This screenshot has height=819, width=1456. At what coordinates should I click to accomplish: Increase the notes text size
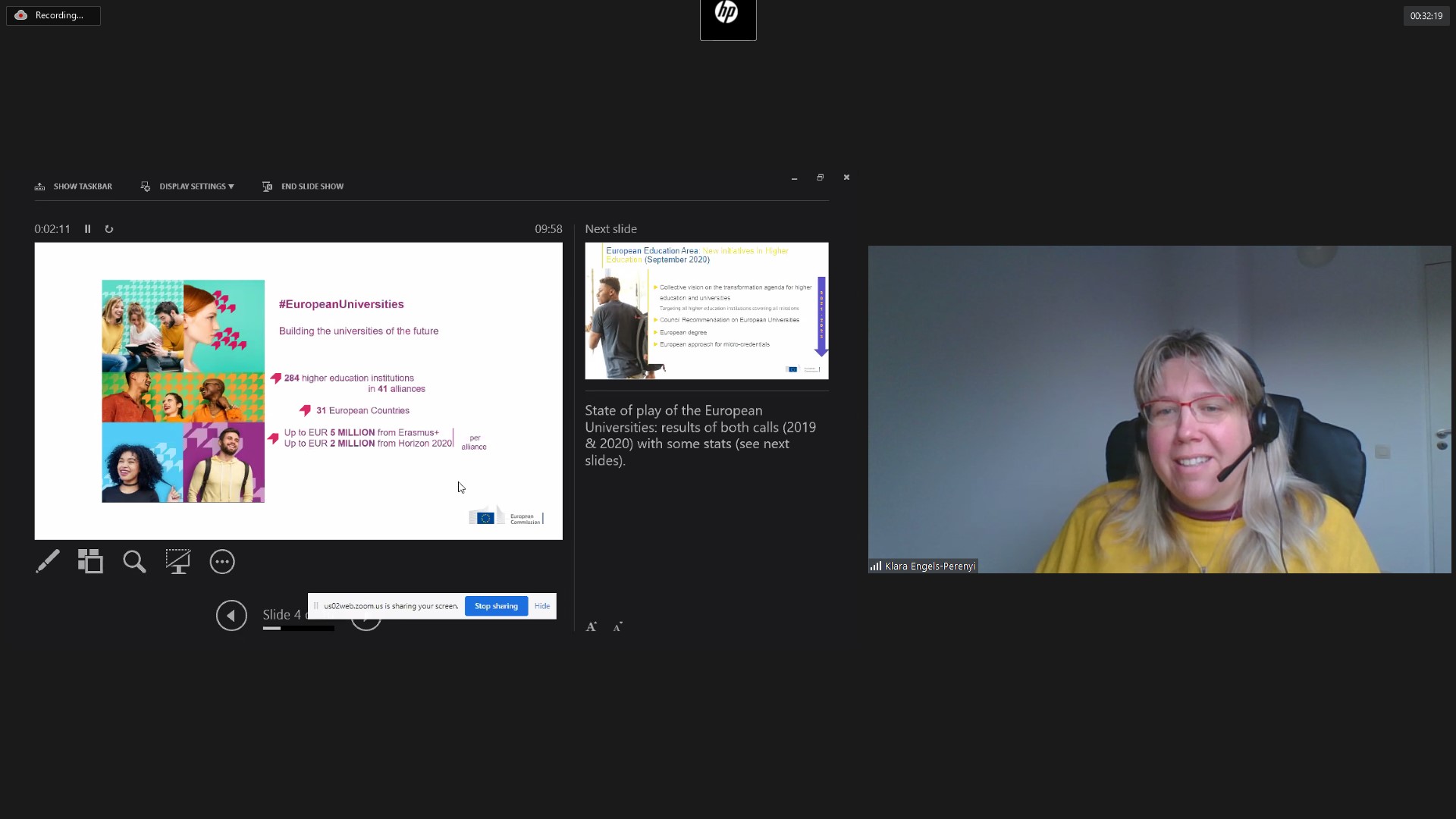point(591,626)
